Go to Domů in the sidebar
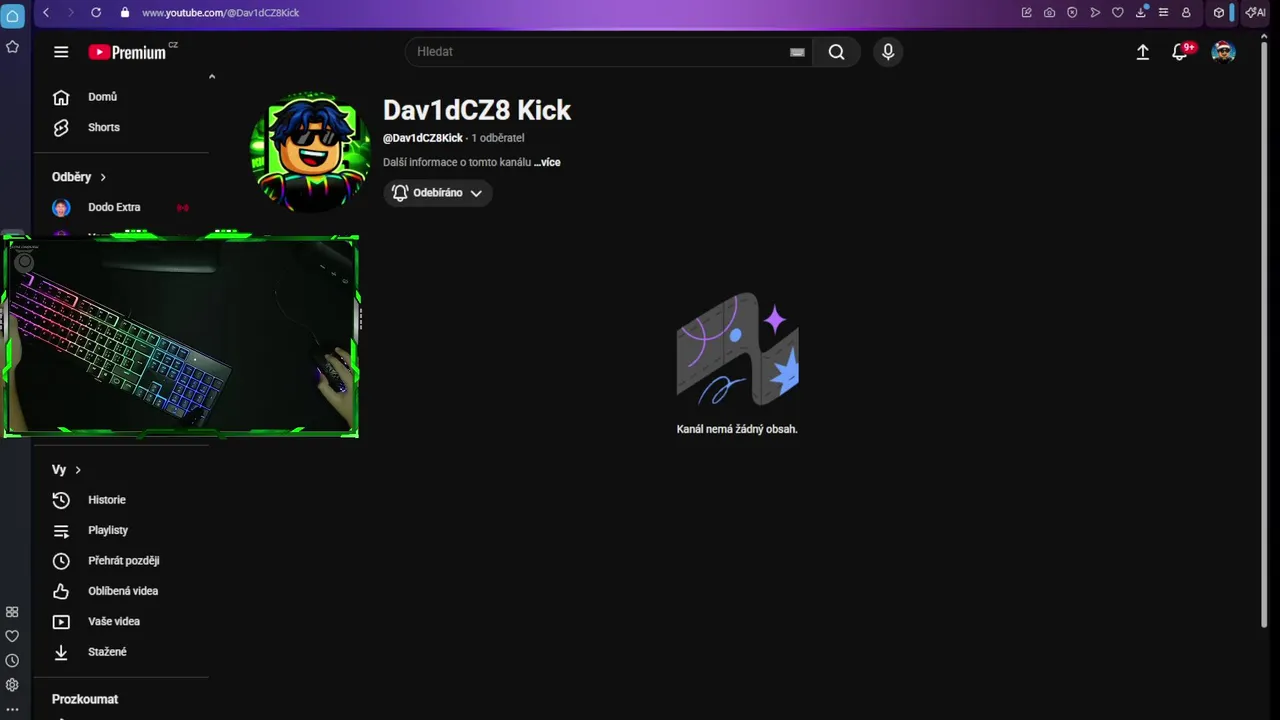1280x720 pixels. (x=102, y=97)
